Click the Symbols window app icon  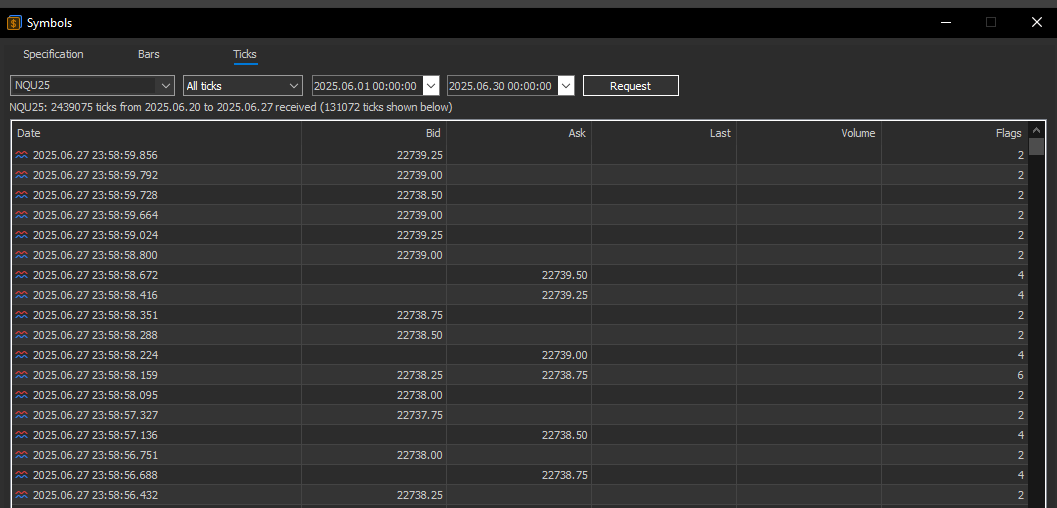[14, 23]
